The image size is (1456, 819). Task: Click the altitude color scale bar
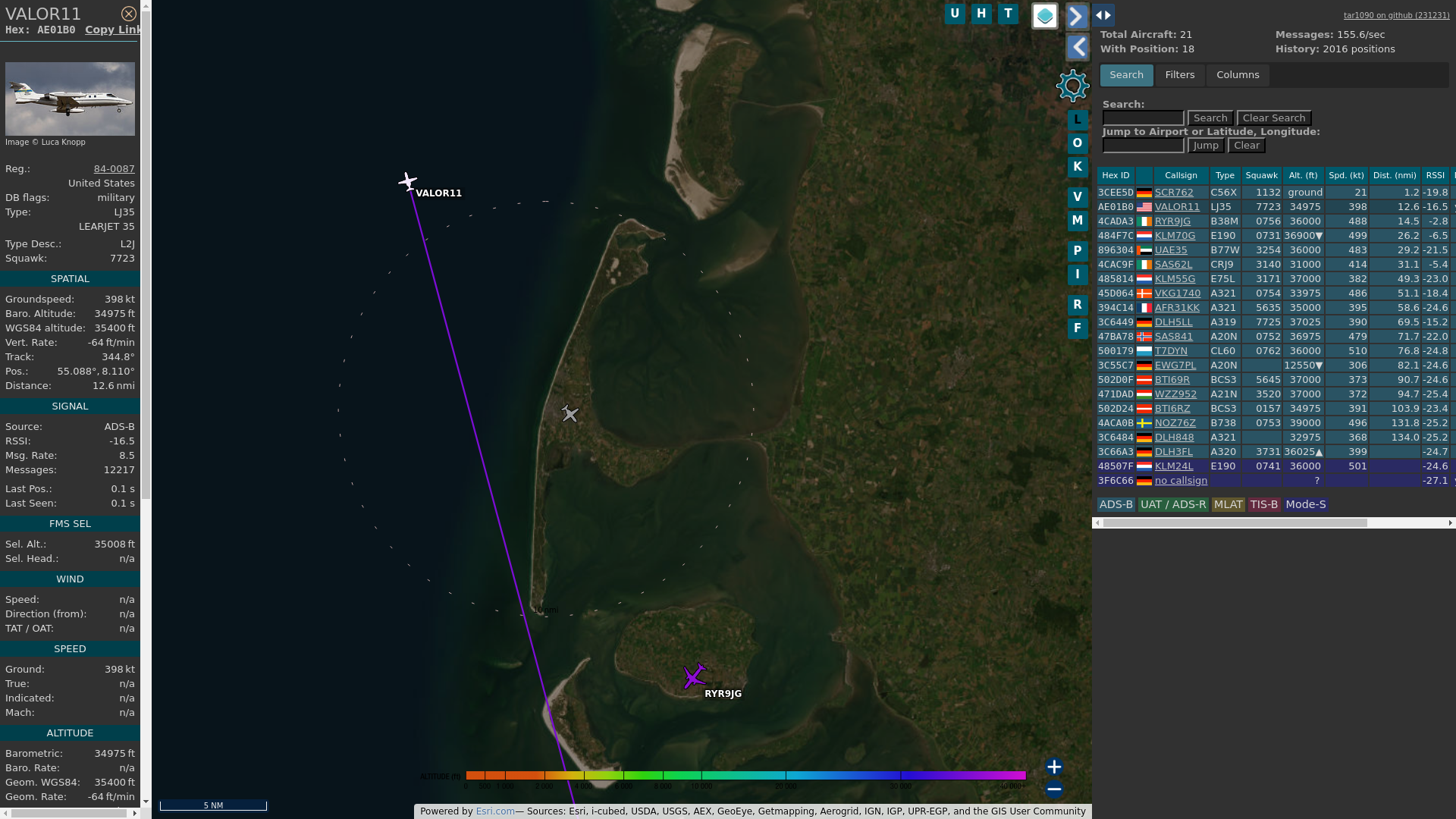[x=745, y=775]
